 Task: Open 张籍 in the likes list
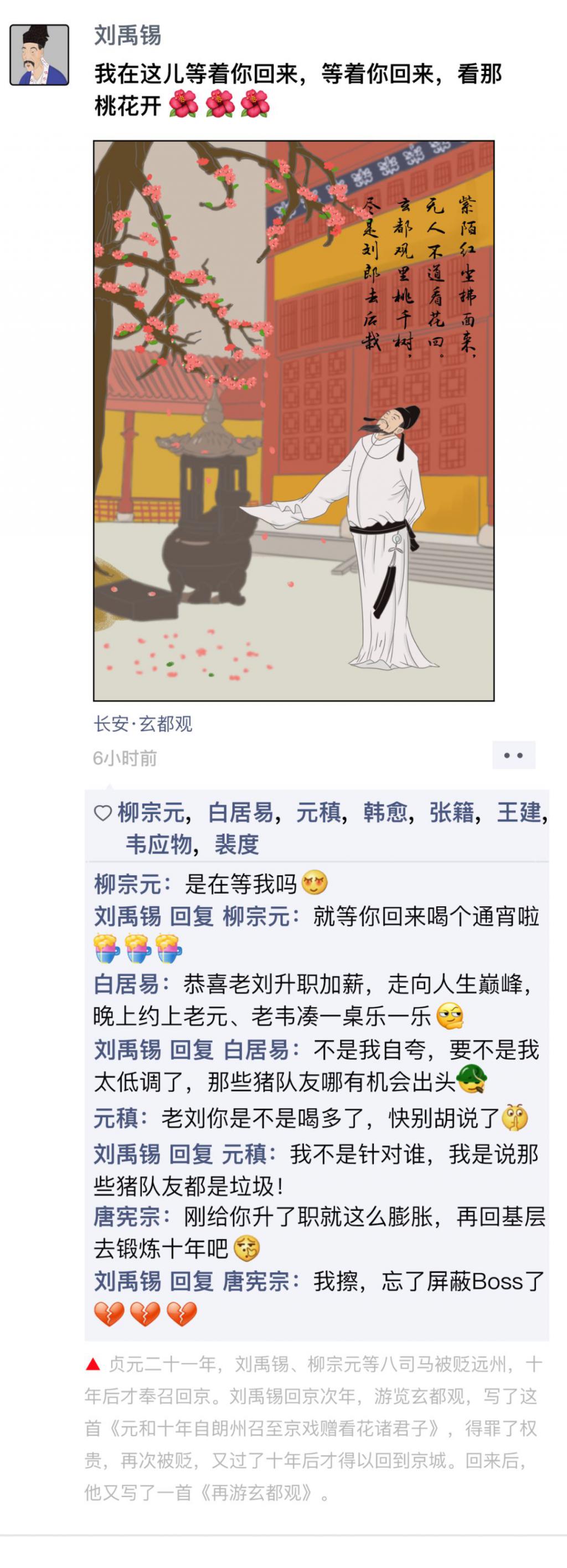(x=451, y=813)
